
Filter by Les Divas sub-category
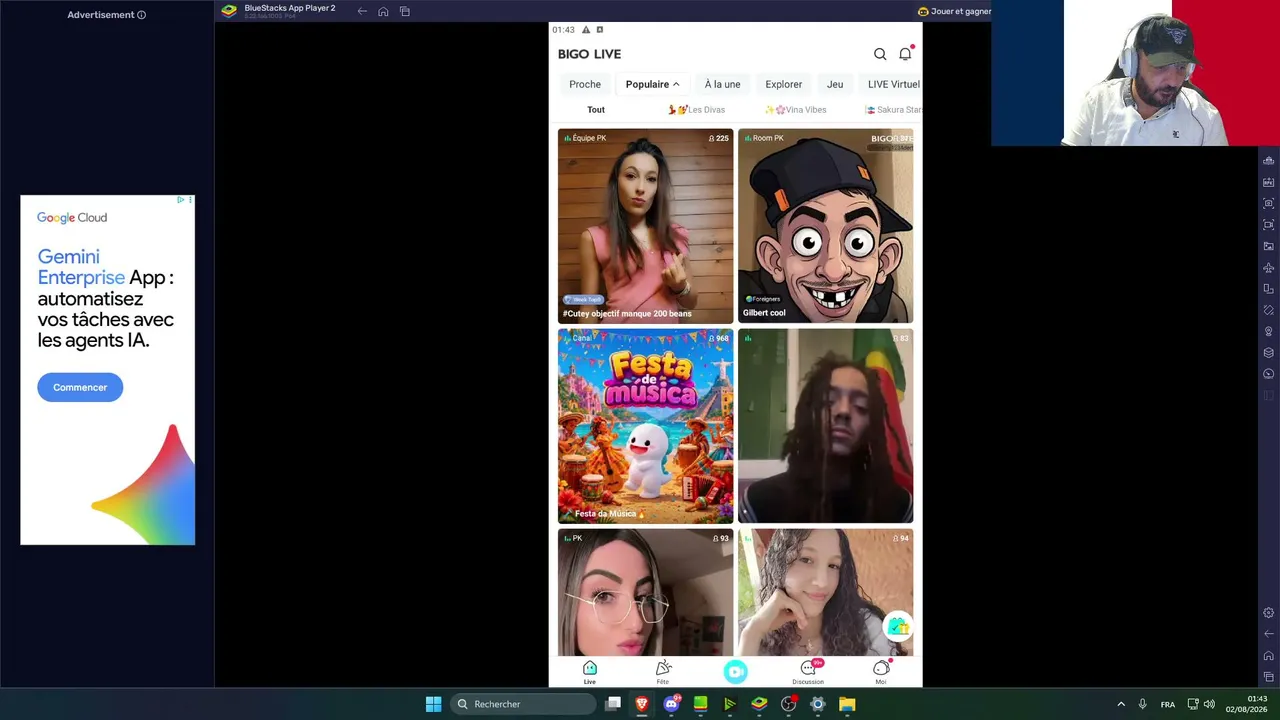click(697, 110)
